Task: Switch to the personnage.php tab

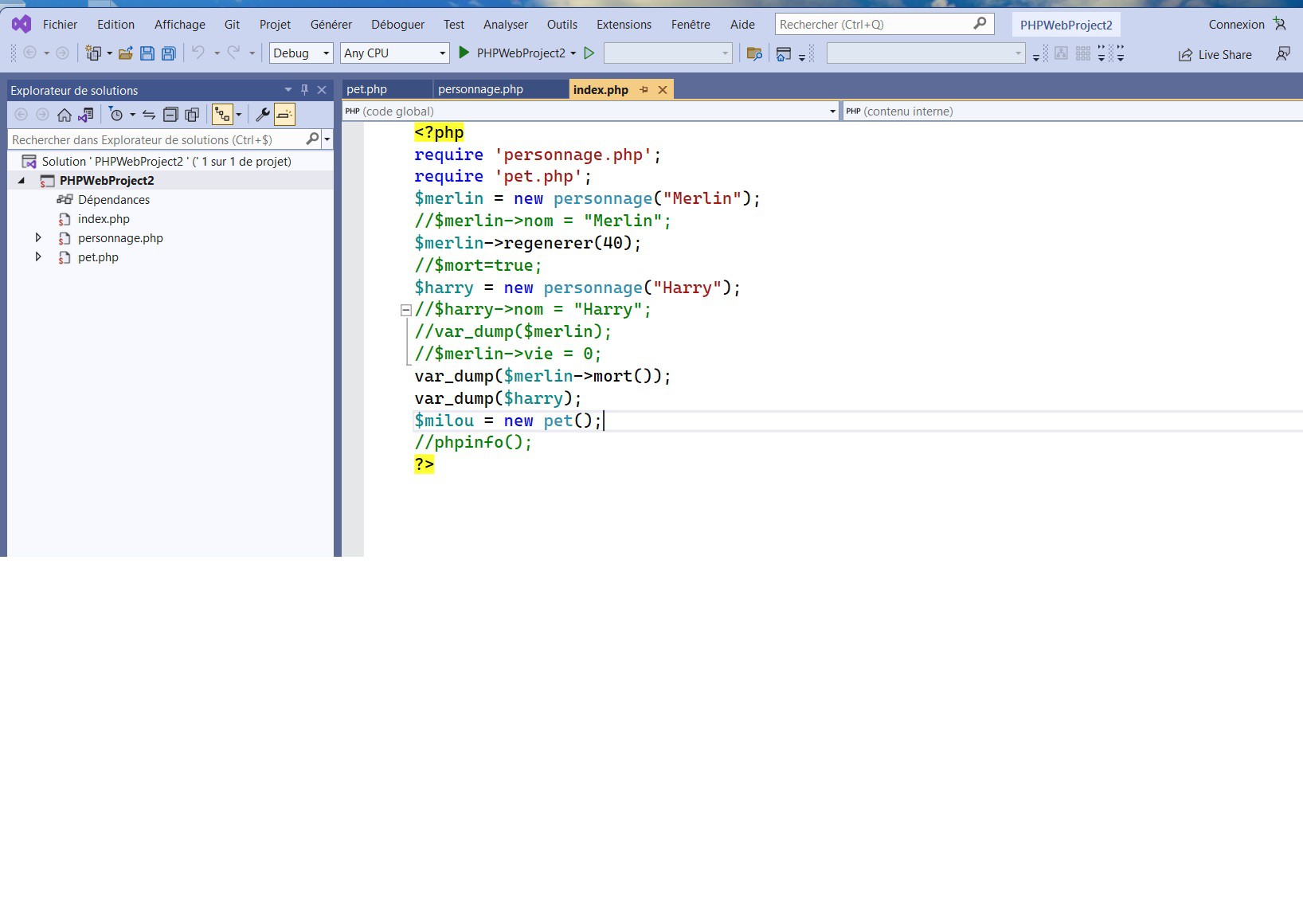Action: click(x=480, y=89)
